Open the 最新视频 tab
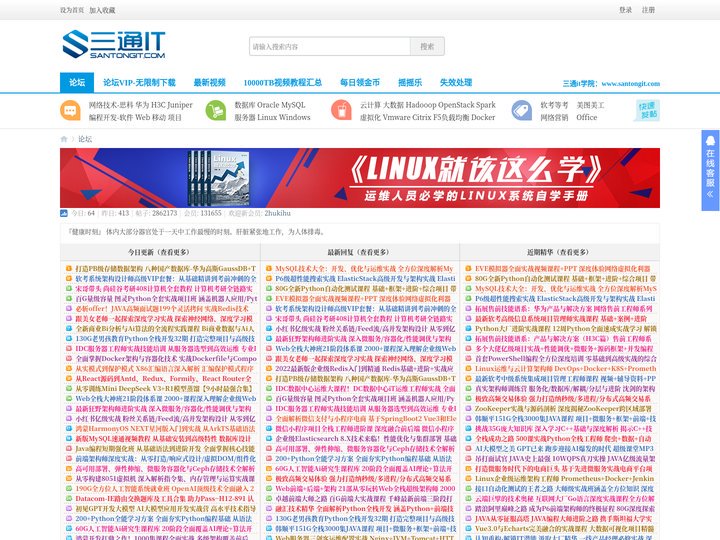 click(x=209, y=83)
